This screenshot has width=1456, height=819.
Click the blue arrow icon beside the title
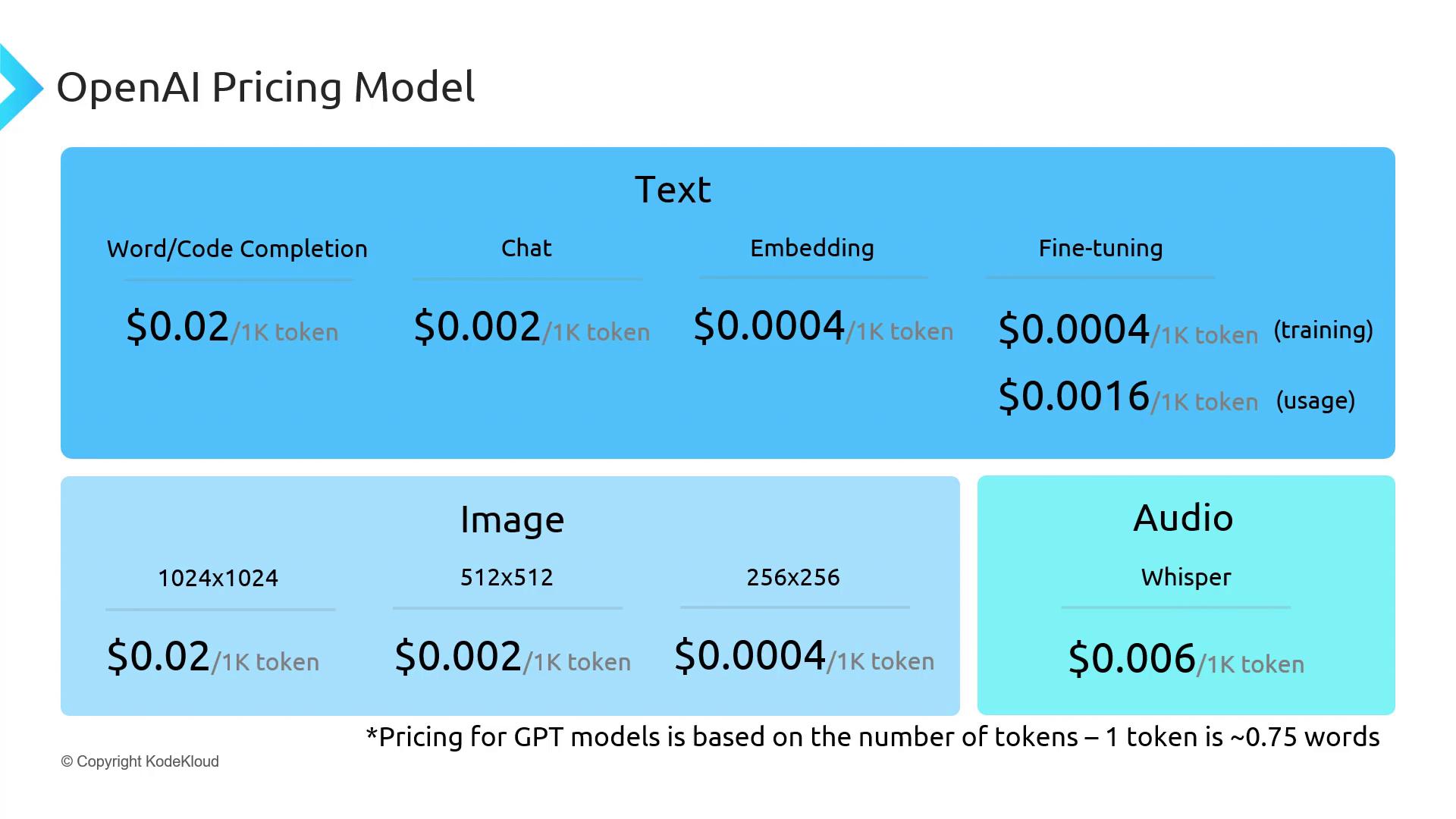[20, 88]
